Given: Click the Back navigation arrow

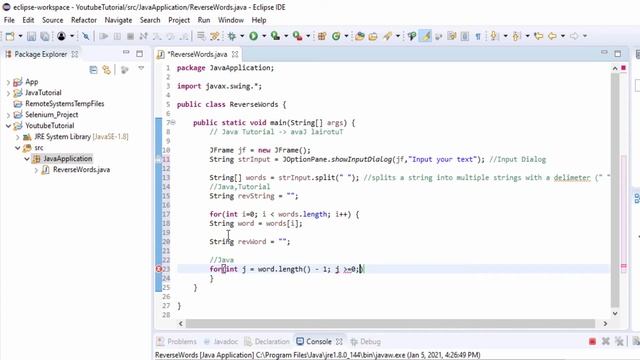Looking at the screenshot, I should point(552,36).
